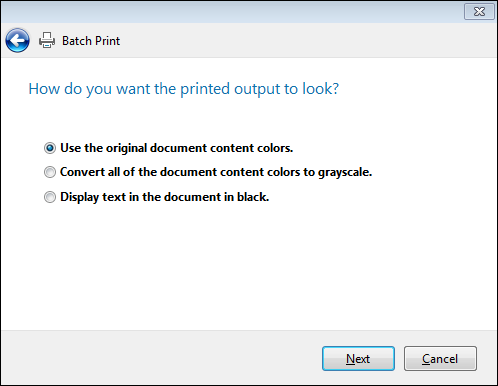Click blank white area below the radio options
The width and height of the screenshot is (498, 386).
[249, 267]
